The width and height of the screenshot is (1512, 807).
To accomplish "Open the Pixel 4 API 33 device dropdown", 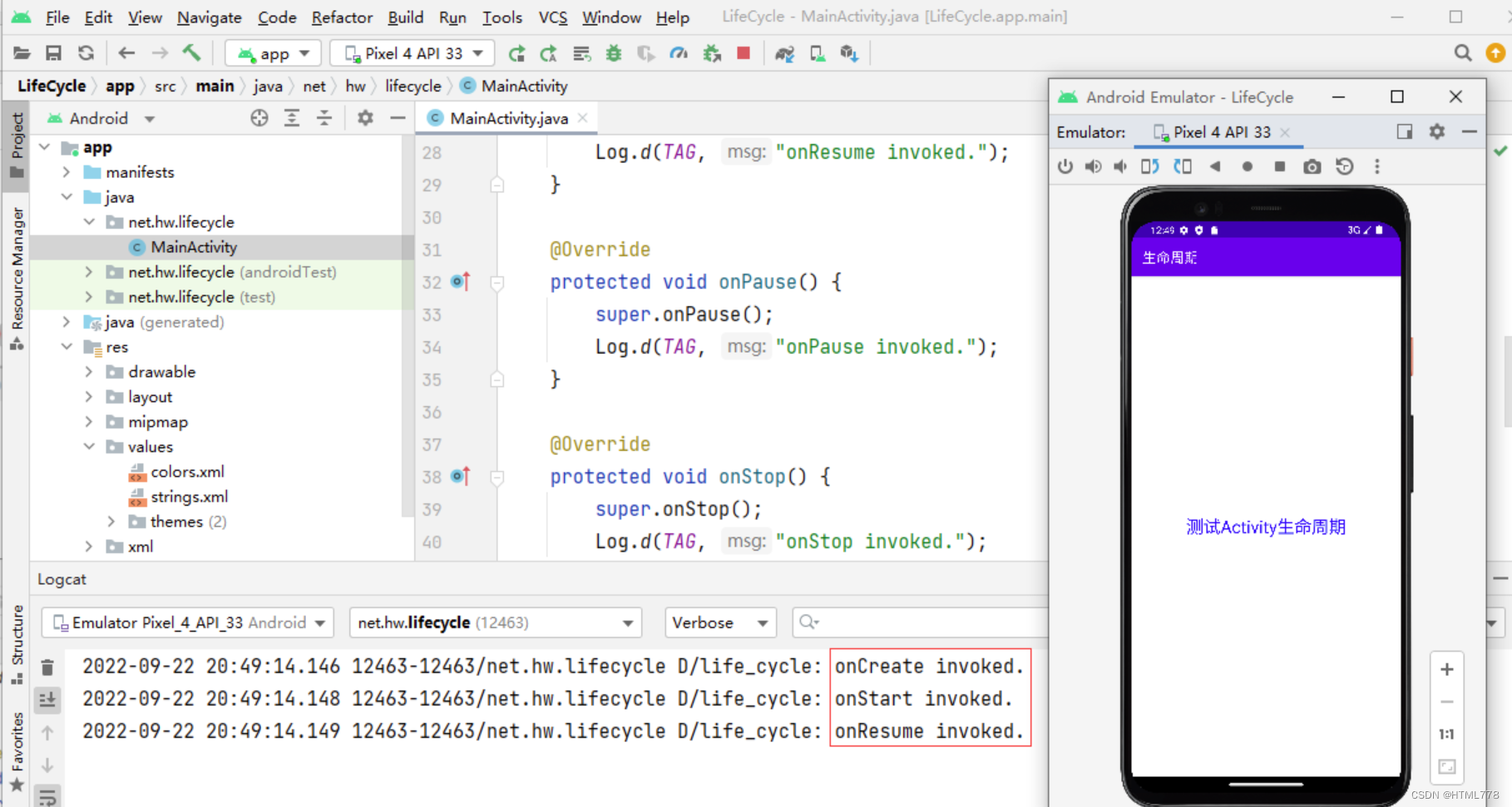I will point(413,53).
